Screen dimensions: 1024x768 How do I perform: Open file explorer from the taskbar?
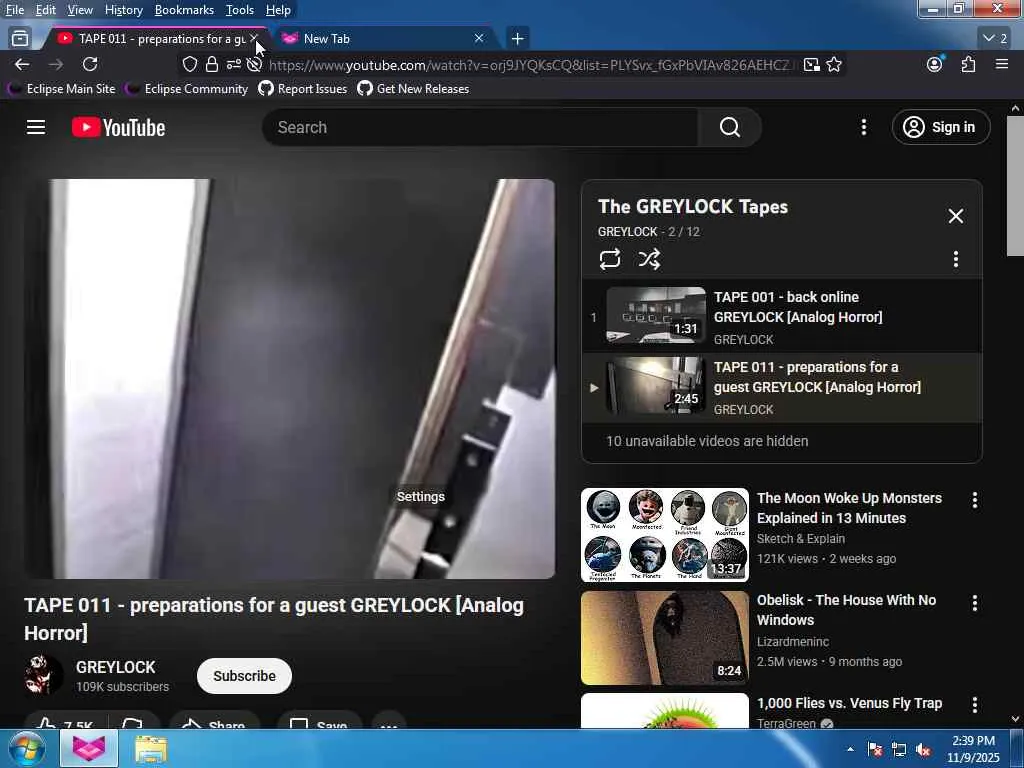coord(151,749)
